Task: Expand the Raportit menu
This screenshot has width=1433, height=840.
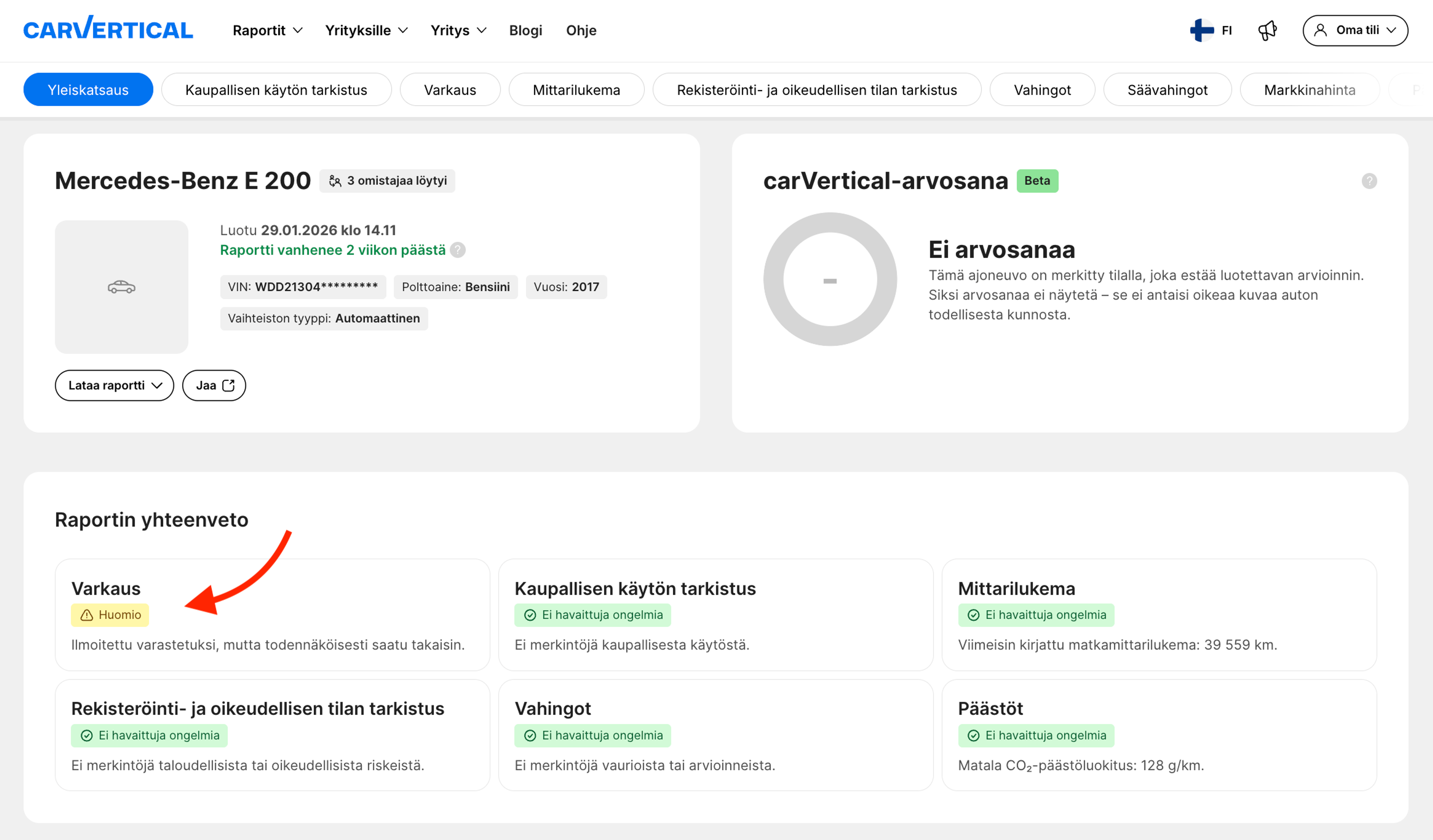Action: click(267, 30)
